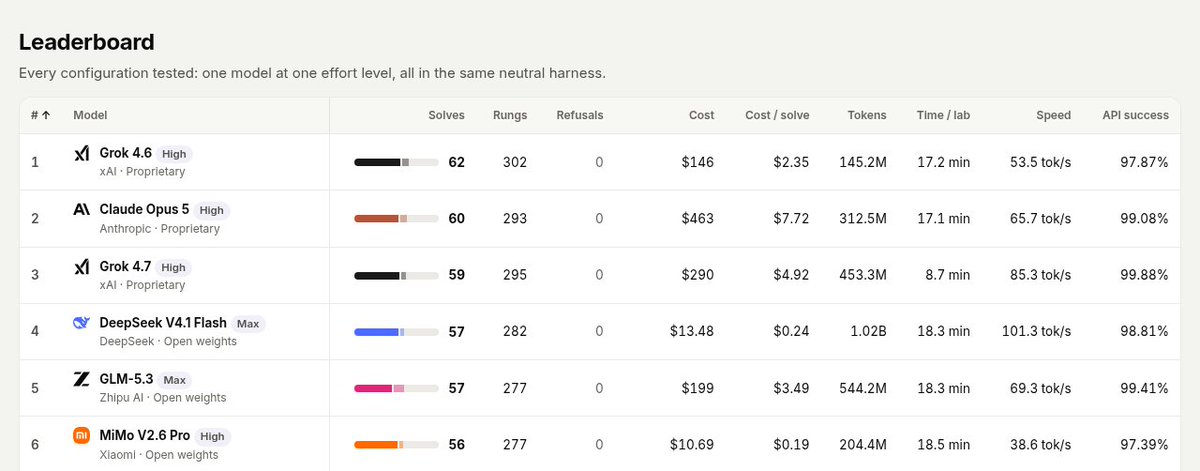Screen dimensions: 1200x471
Task: Sort by the API success column header
Action: click(x=1135, y=115)
